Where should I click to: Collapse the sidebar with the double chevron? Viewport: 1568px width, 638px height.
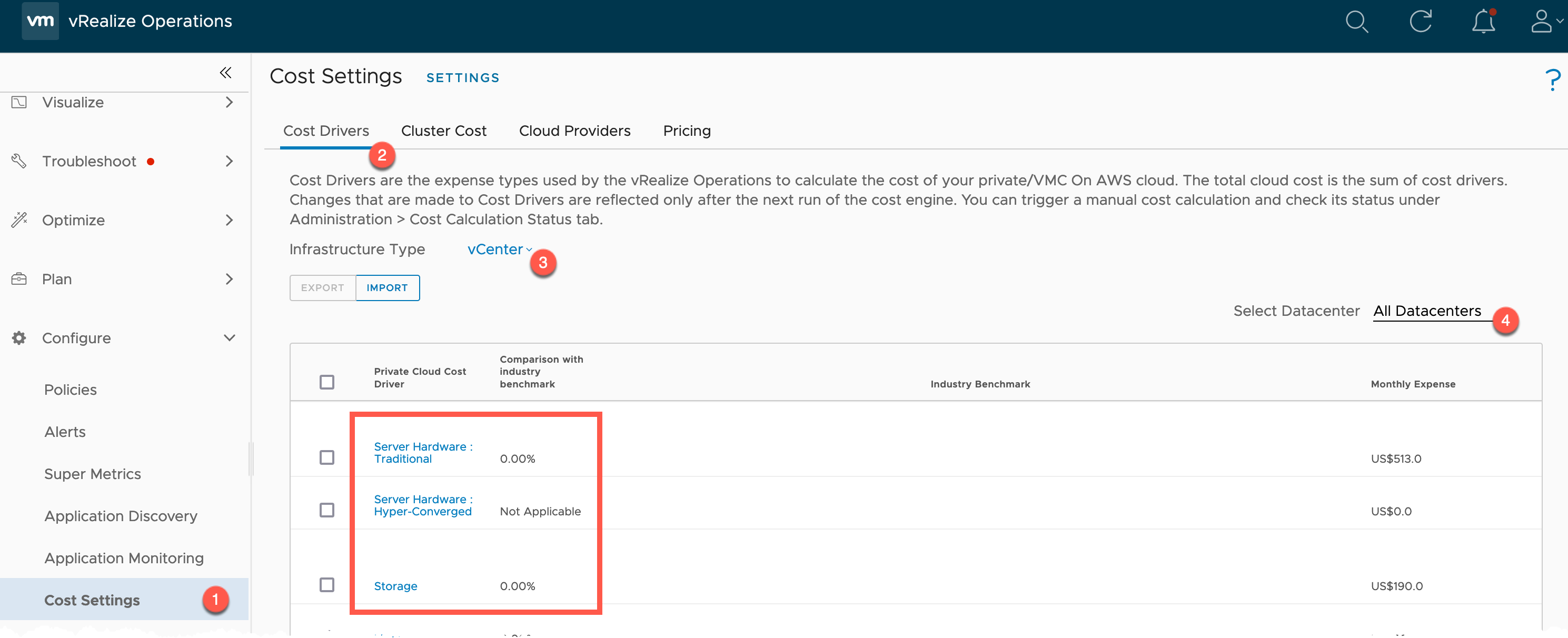226,73
